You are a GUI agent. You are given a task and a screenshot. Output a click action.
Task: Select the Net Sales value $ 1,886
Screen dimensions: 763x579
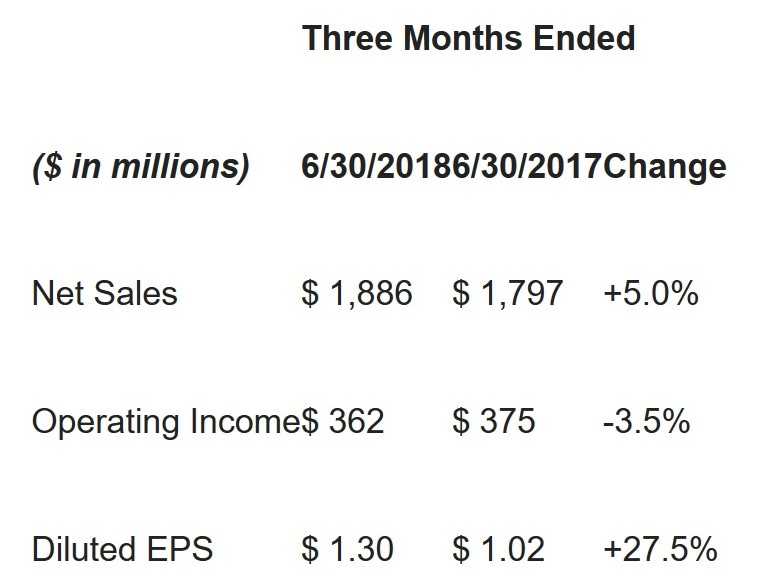[357, 294]
